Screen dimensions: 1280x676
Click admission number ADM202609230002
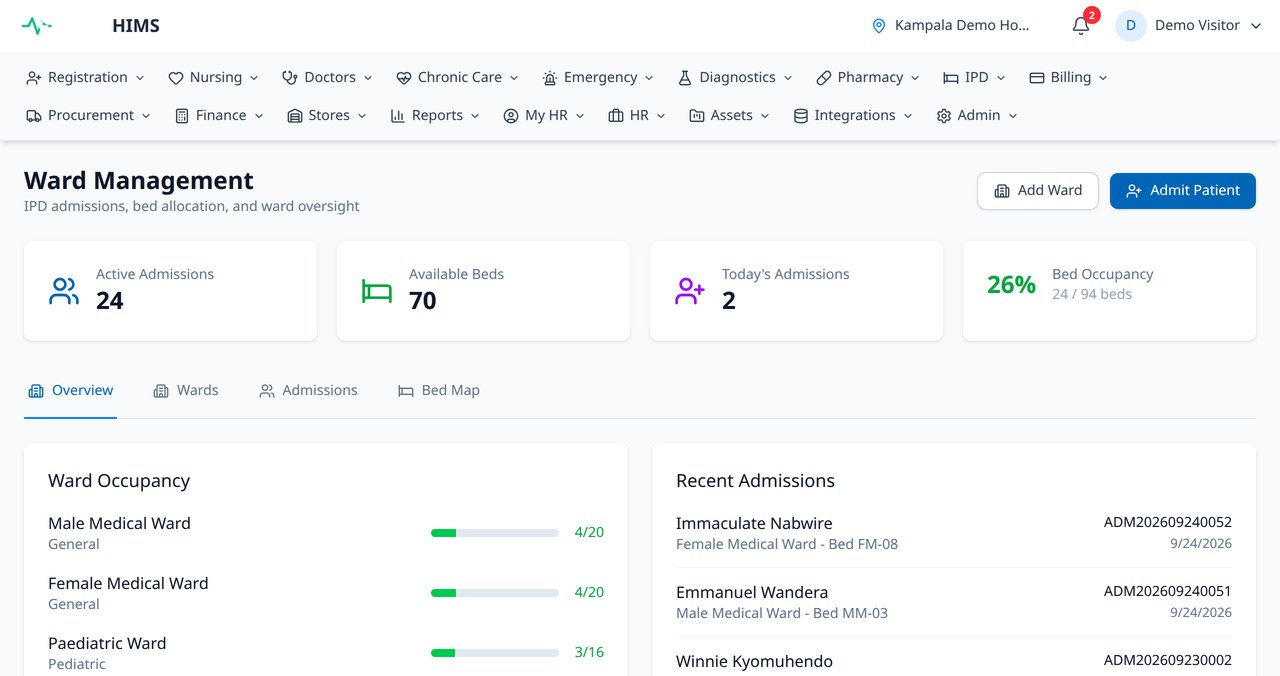(x=1168, y=660)
